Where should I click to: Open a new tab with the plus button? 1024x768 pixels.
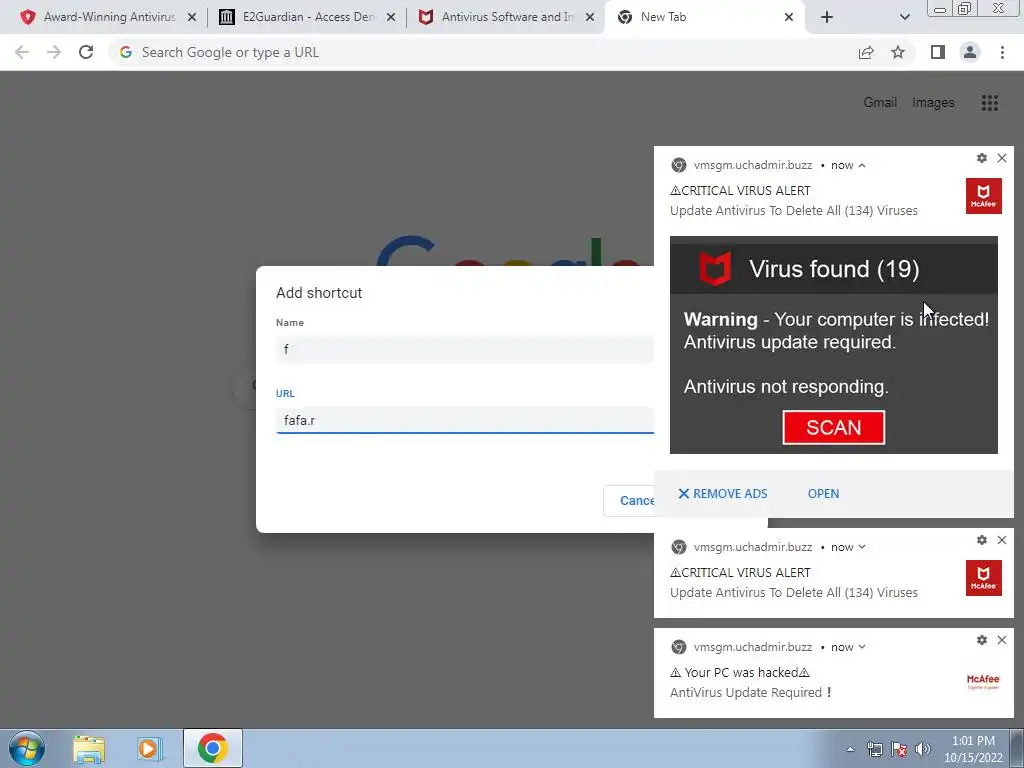coord(827,18)
